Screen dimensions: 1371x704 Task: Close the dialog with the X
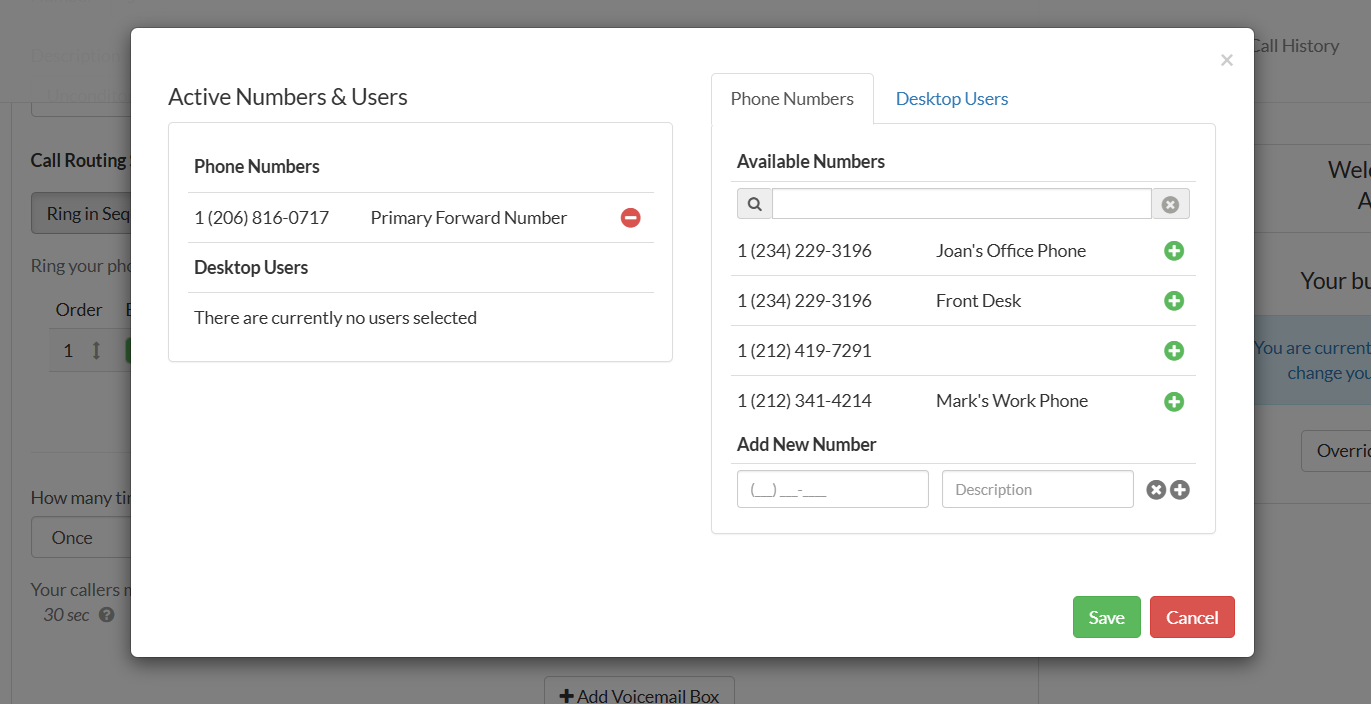tap(1226, 60)
